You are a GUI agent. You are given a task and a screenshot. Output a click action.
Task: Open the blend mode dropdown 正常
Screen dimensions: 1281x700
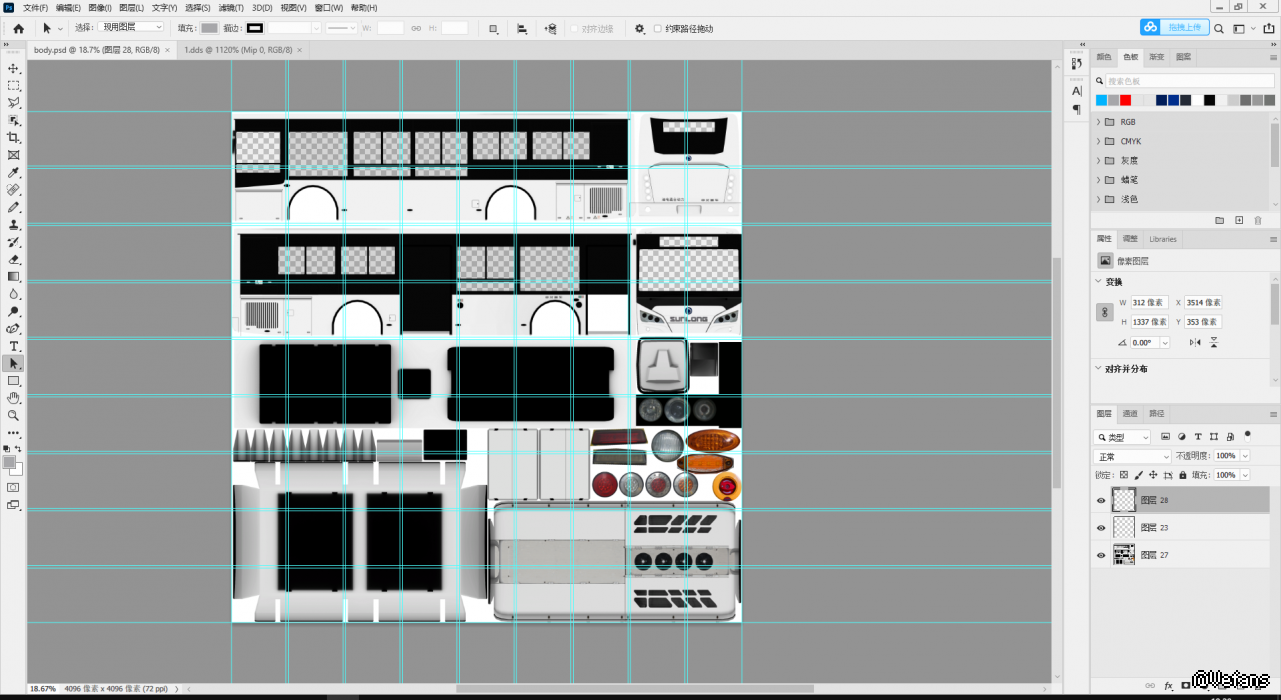click(1131, 456)
